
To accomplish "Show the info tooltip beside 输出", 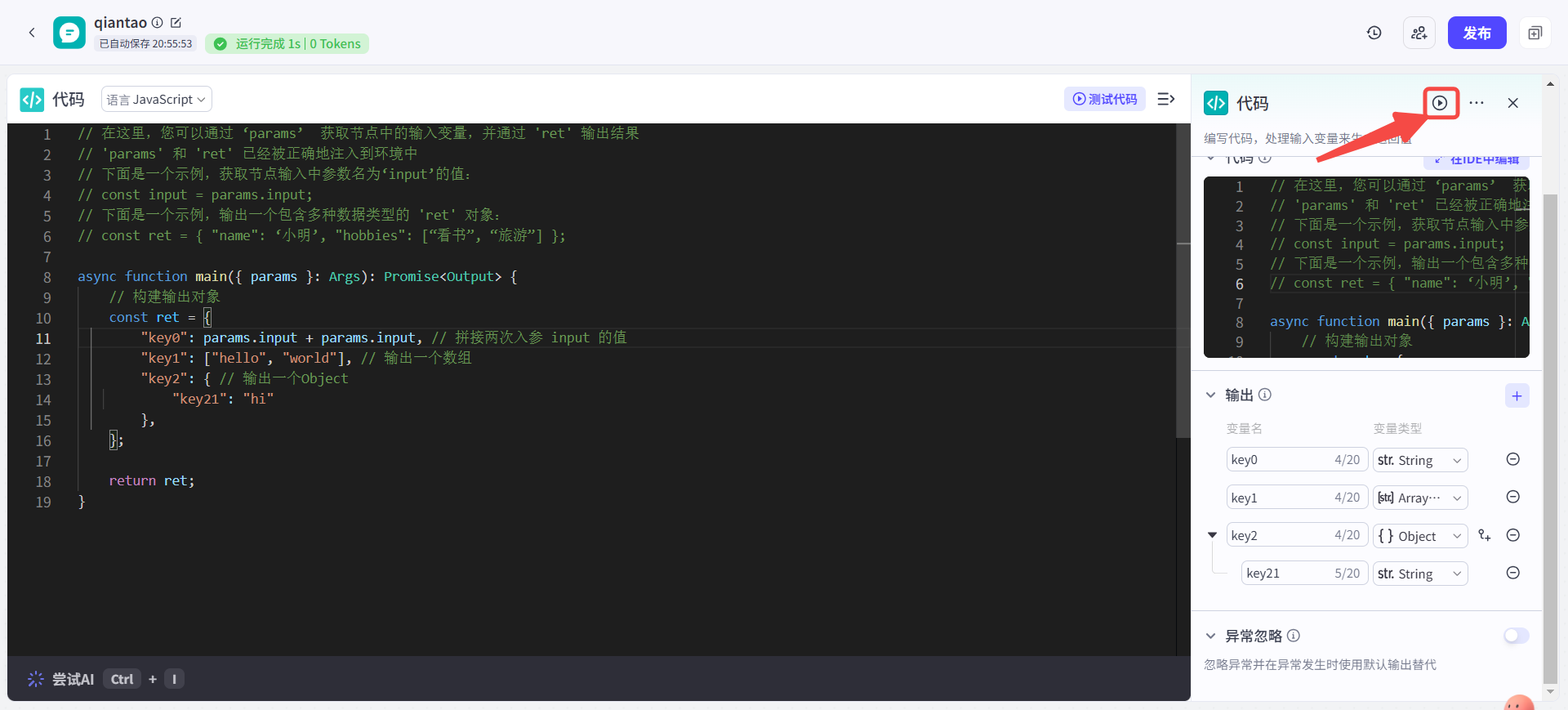I will (x=1265, y=395).
